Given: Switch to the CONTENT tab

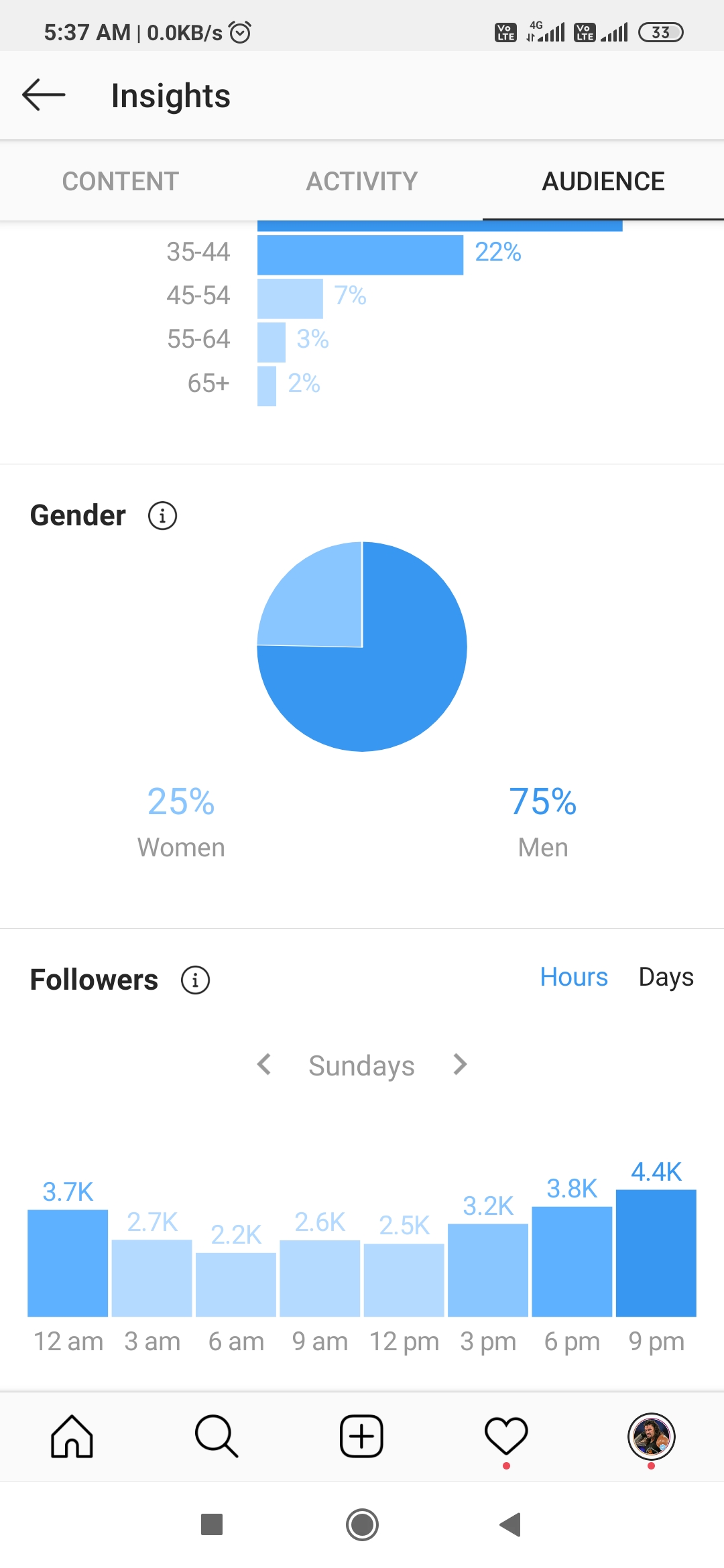Looking at the screenshot, I should [x=121, y=181].
